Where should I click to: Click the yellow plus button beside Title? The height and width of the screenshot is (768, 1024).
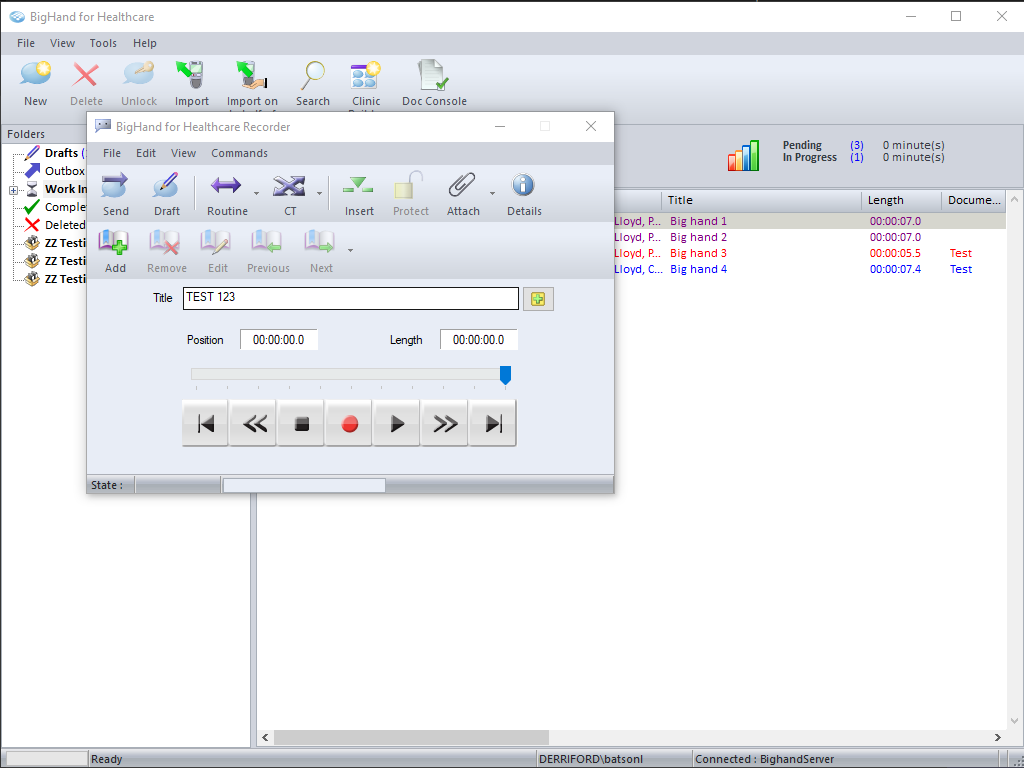tap(538, 298)
